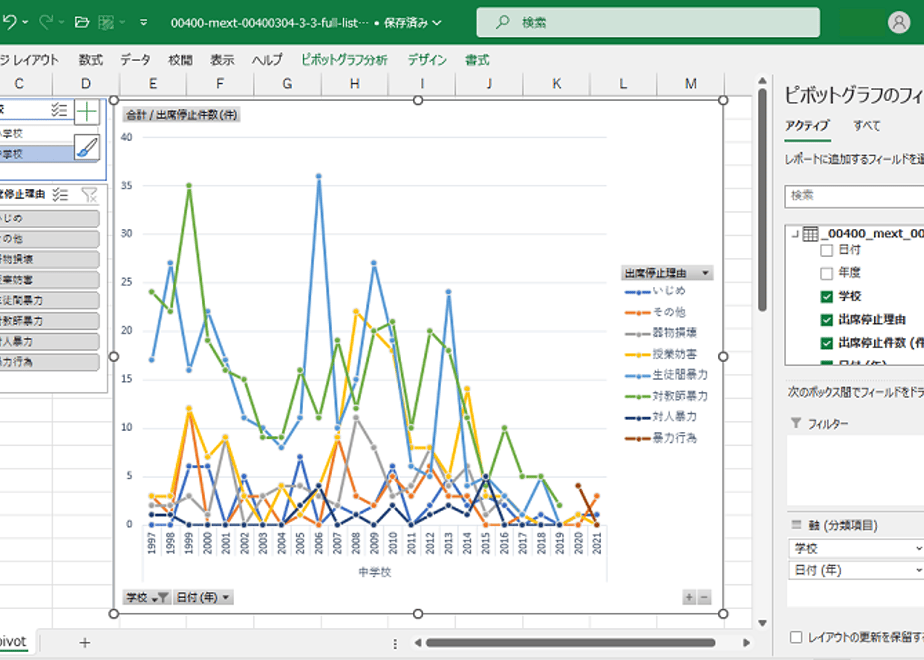Click the Chart Styles paintbrush icon

(x=87, y=147)
